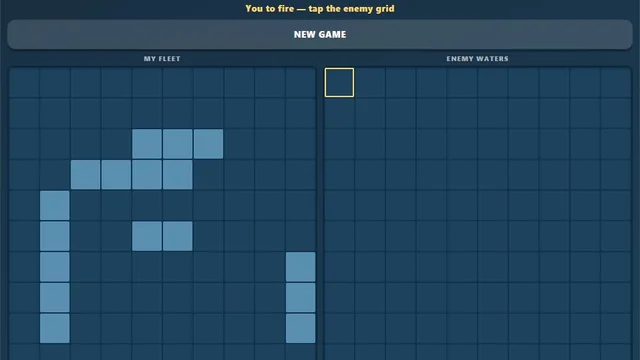The height and width of the screenshot is (360, 640).
Task: Target enemy waters row 3, column 5
Action: (x=462, y=144)
